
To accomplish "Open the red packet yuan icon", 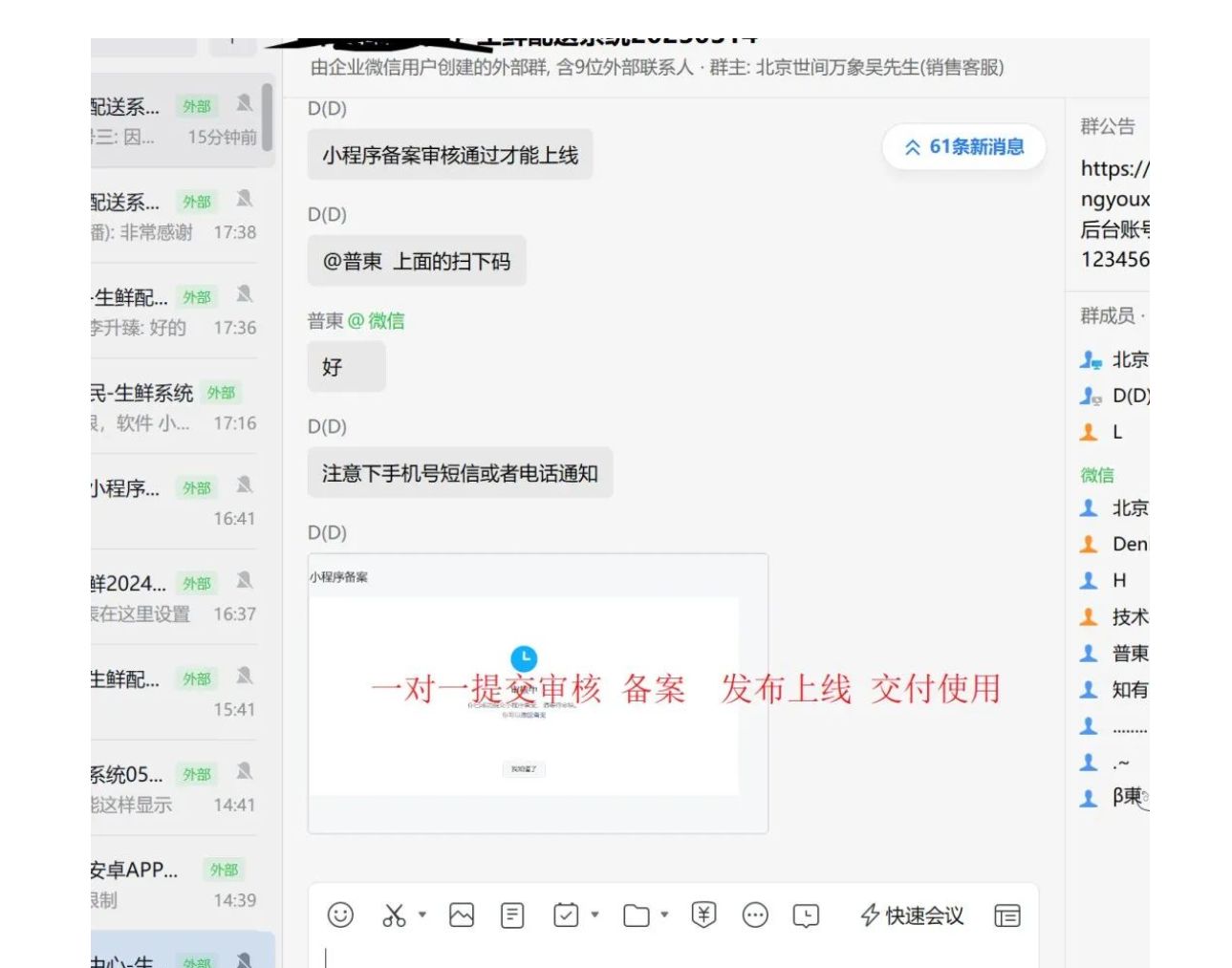I will (704, 915).
